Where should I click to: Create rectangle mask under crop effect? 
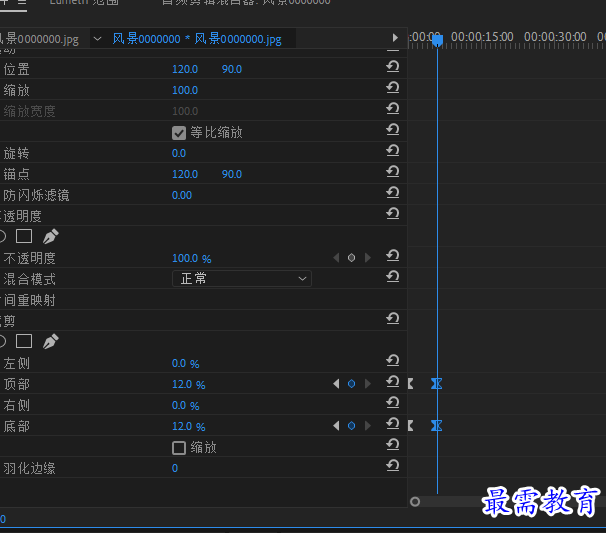coord(24,341)
